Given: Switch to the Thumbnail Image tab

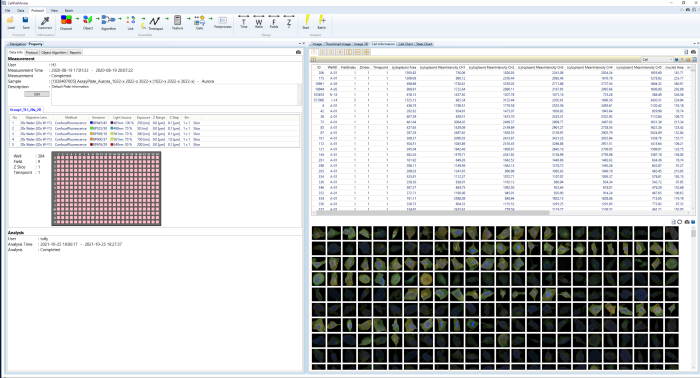Looking at the screenshot, I should (x=338, y=44).
